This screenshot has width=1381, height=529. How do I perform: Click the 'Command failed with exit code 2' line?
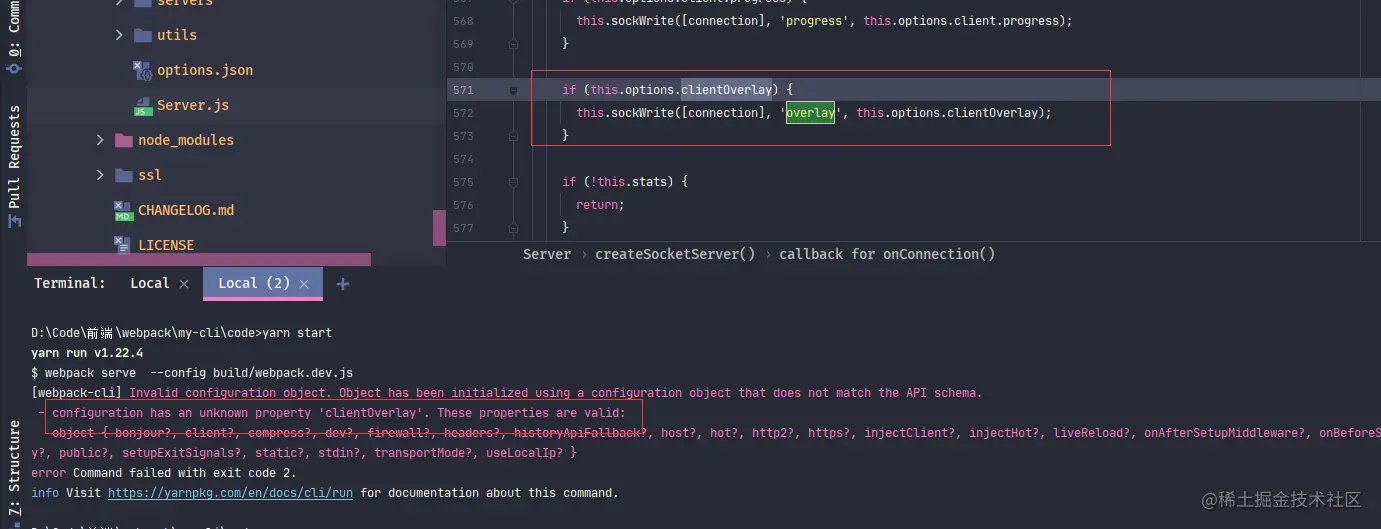(185, 473)
